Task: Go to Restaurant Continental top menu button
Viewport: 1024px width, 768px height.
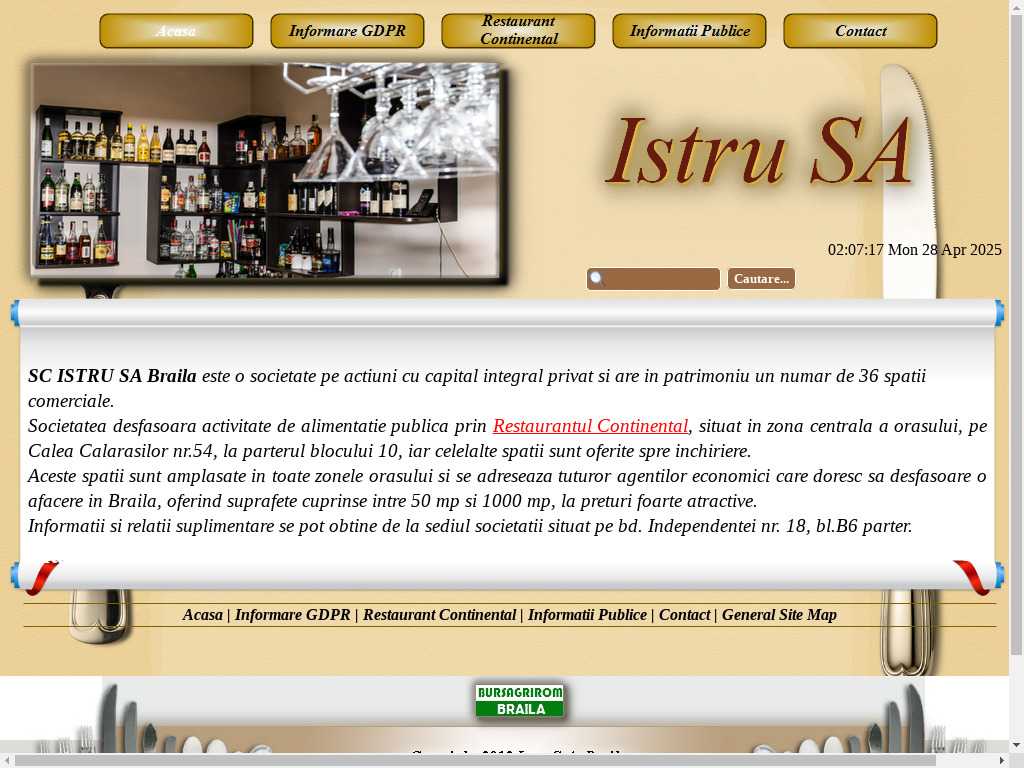Action: click(x=518, y=31)
